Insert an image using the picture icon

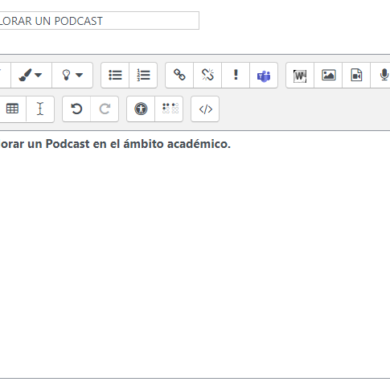pos(328,75)
